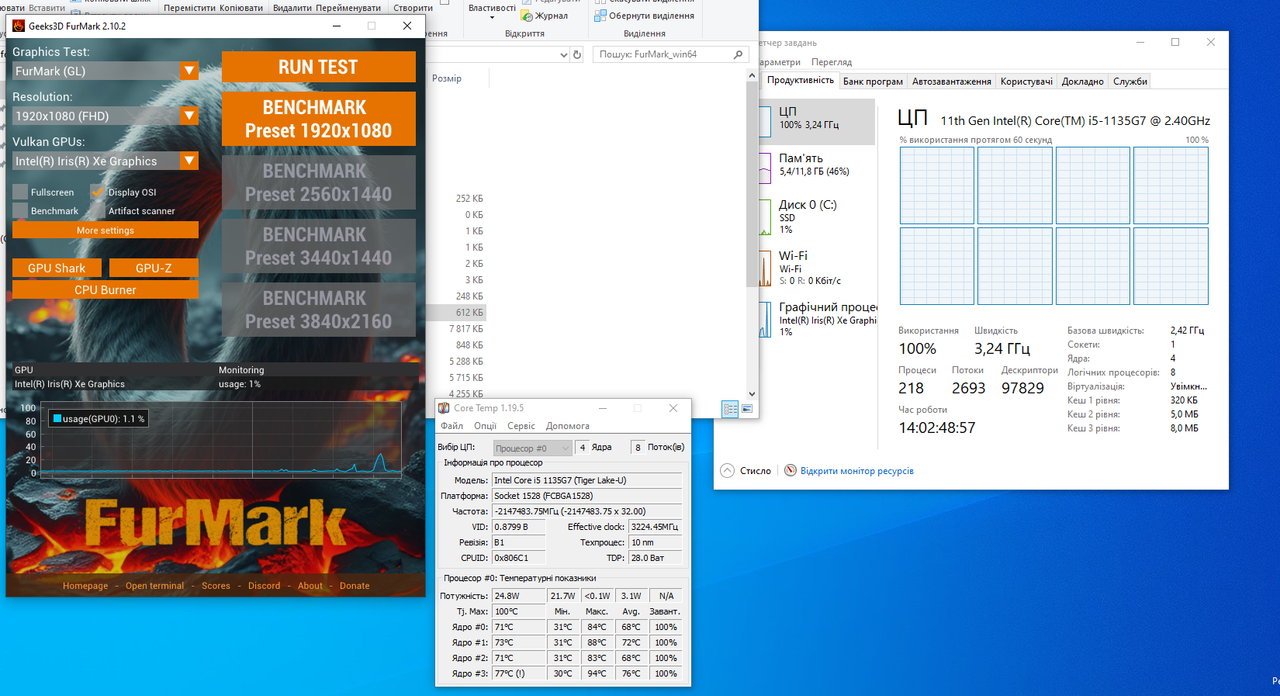Viewport: 1280px width, 696px height.
Task: Toggle the Artifact scanner checkbox
Action: click(x=98, y=211)
